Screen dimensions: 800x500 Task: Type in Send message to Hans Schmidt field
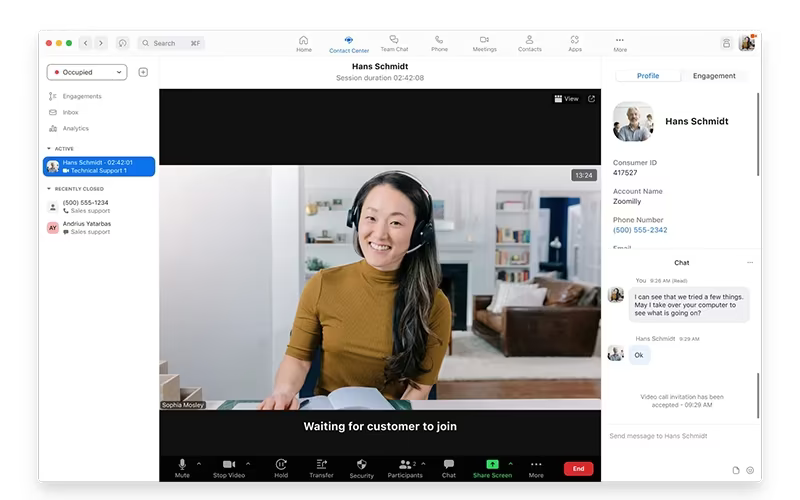(x=681, y=436)
